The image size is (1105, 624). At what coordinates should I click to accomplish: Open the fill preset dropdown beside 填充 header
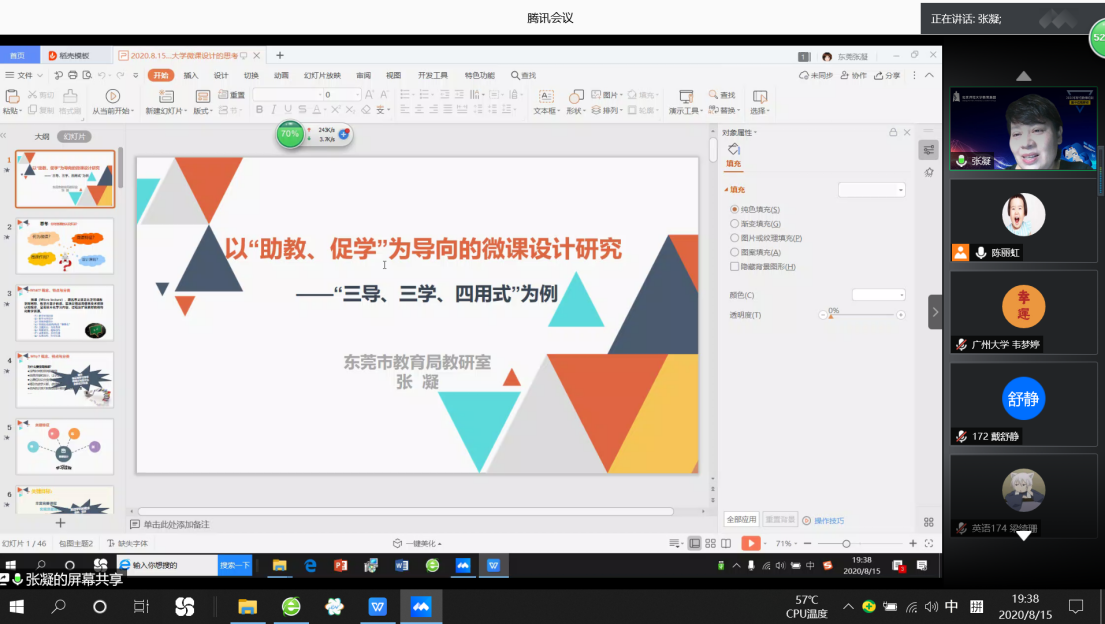pyautogui.click(x=871, y=189)
